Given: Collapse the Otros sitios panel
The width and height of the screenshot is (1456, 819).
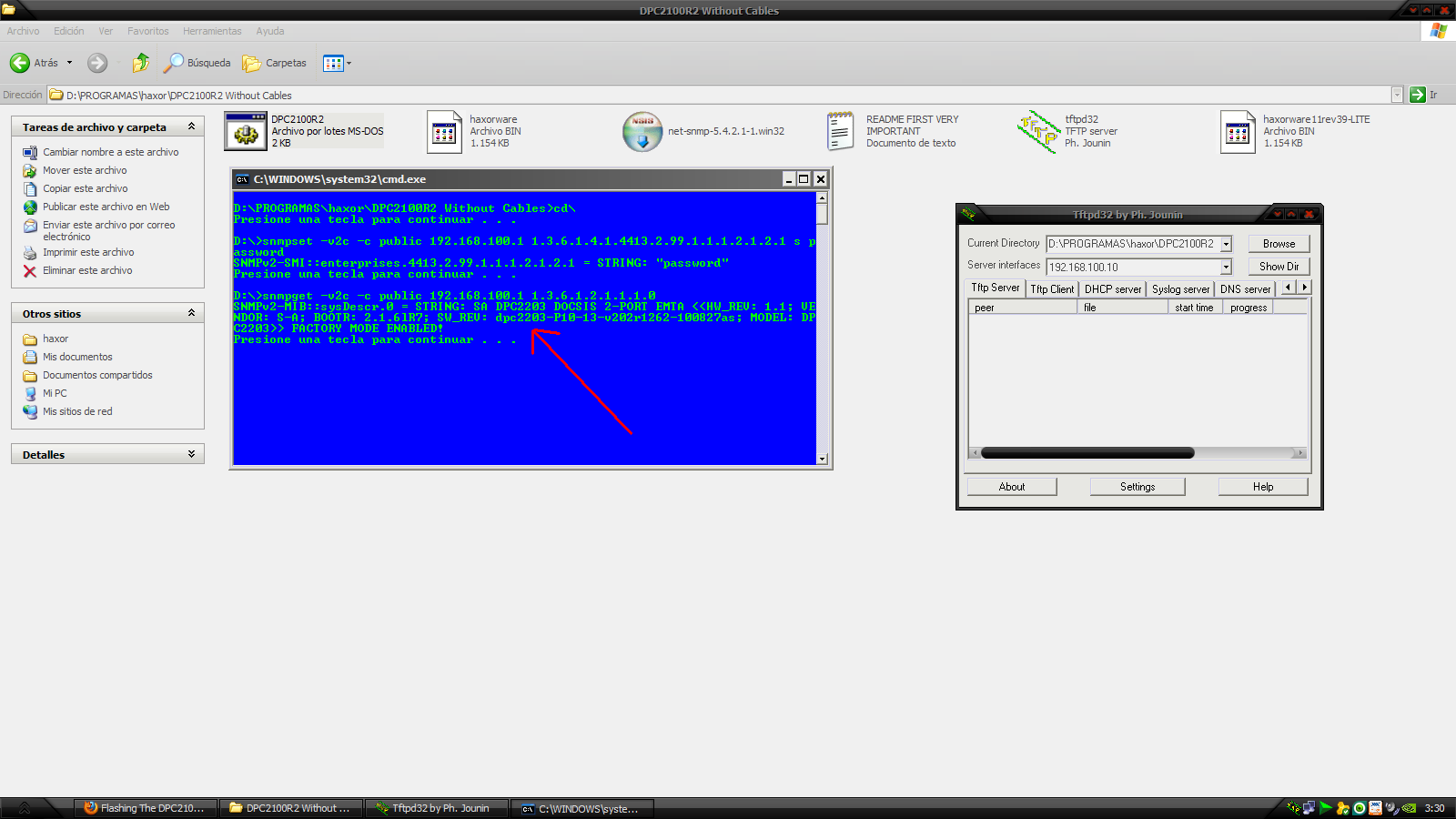Looking at the screenshot, I should tap(191, 313).
